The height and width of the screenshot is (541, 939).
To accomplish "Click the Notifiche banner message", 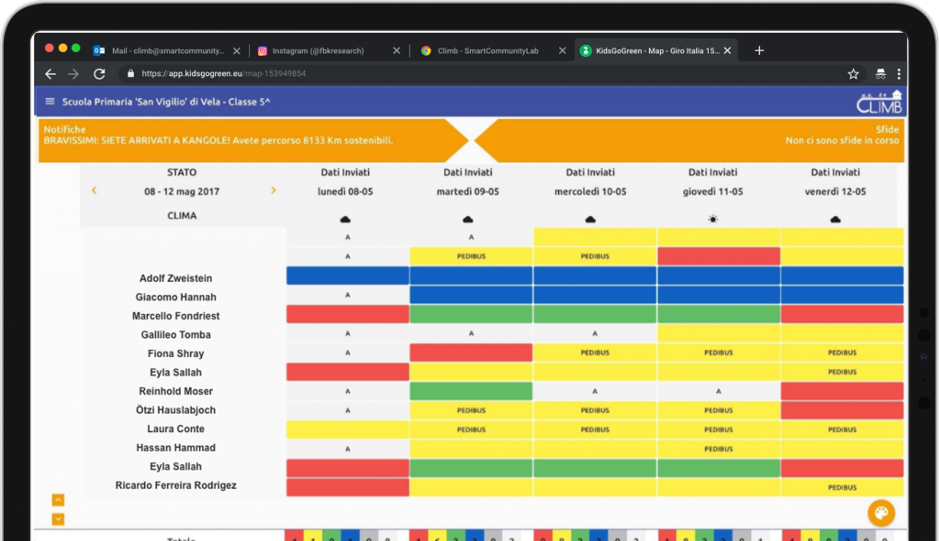I will [x=218, y=141].
